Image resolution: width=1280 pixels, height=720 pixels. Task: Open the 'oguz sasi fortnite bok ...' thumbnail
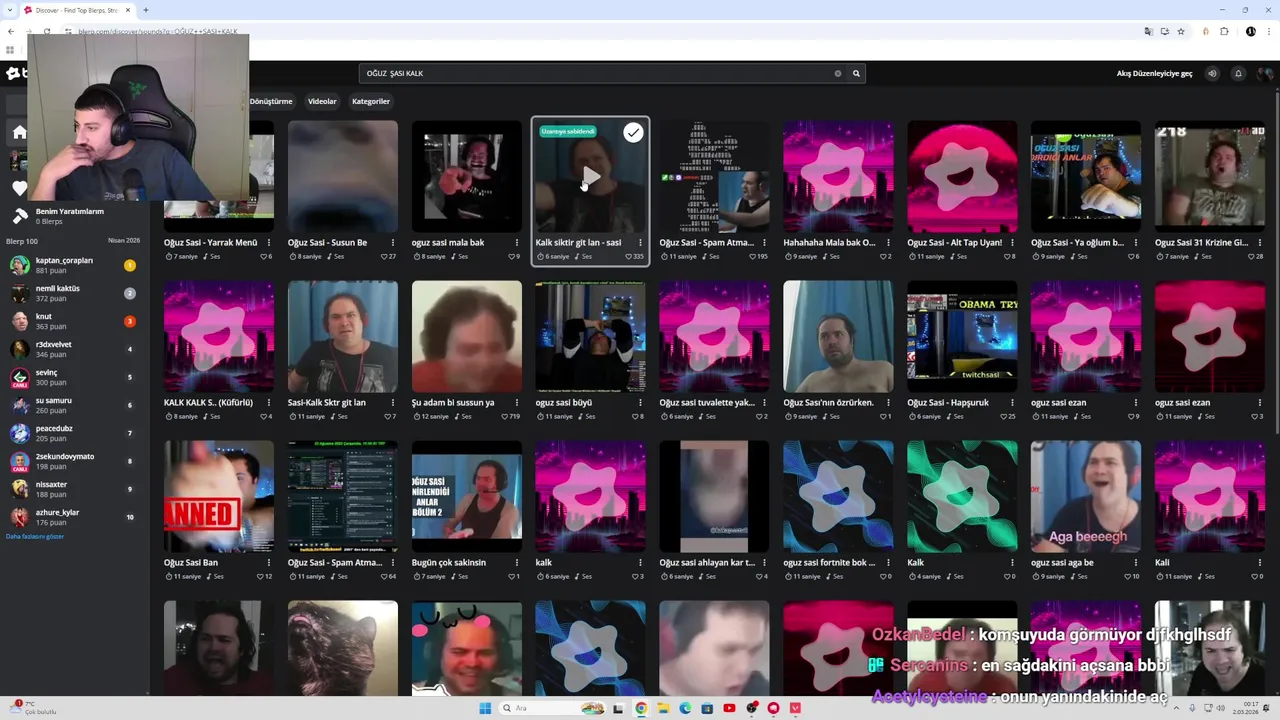click(838, 496)
